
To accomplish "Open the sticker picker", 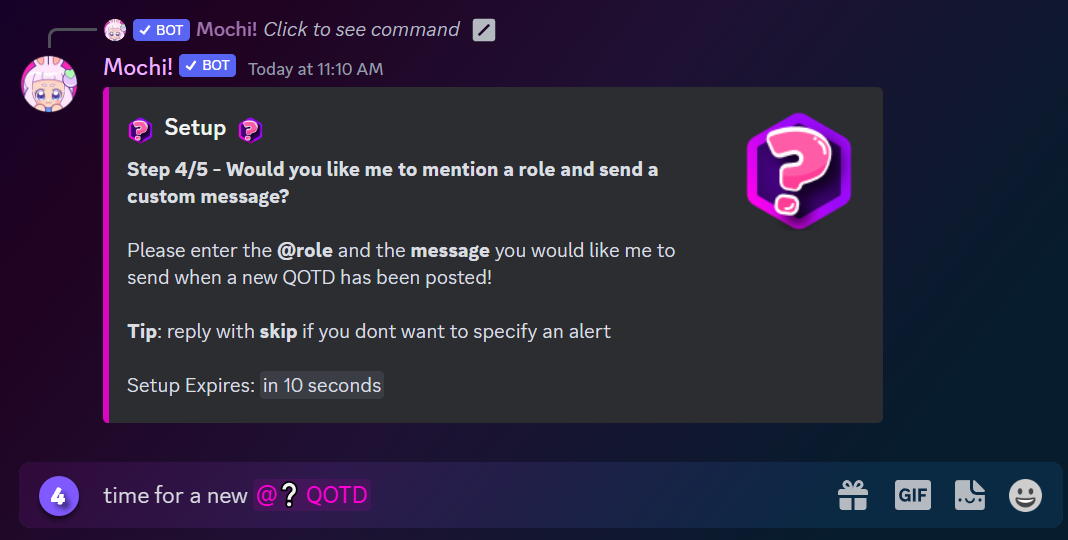I will (969, 495).
